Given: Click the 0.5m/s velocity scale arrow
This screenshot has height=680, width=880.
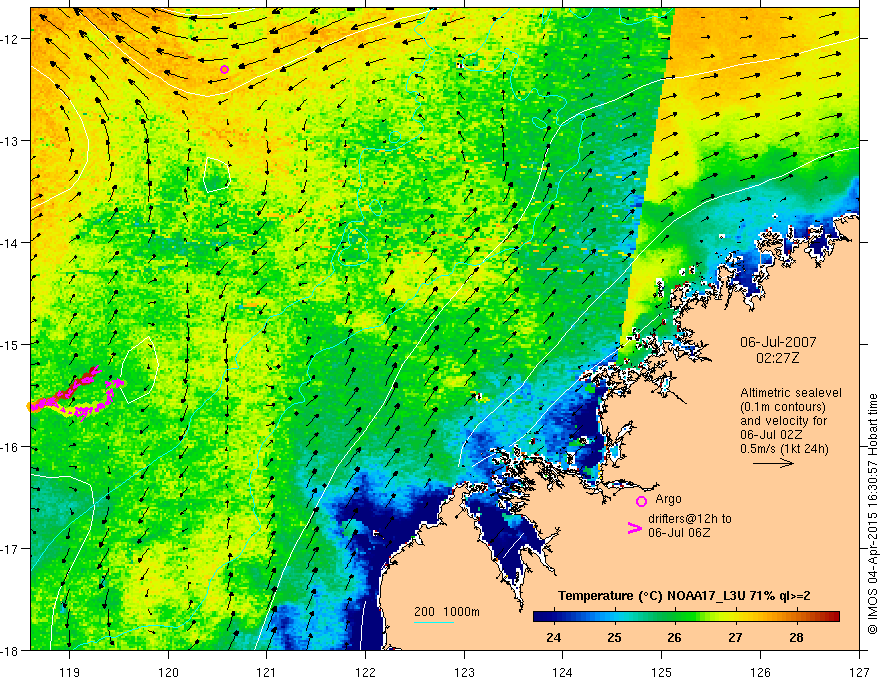Looking at the screenshot, I should pos(773,463).
